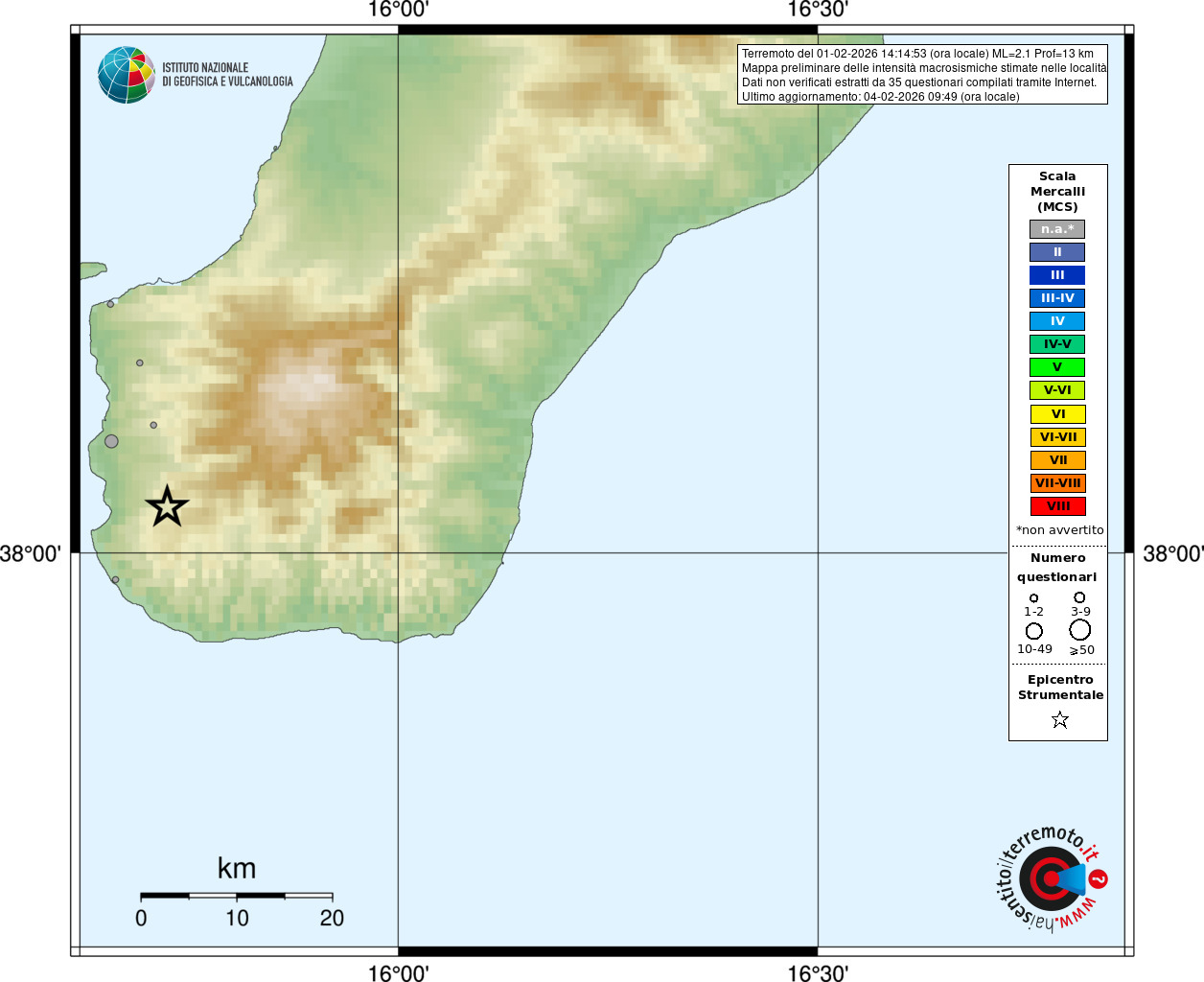
Task: Click the Scala Mercalli (MCS) heading
Action: [1057, 192]
